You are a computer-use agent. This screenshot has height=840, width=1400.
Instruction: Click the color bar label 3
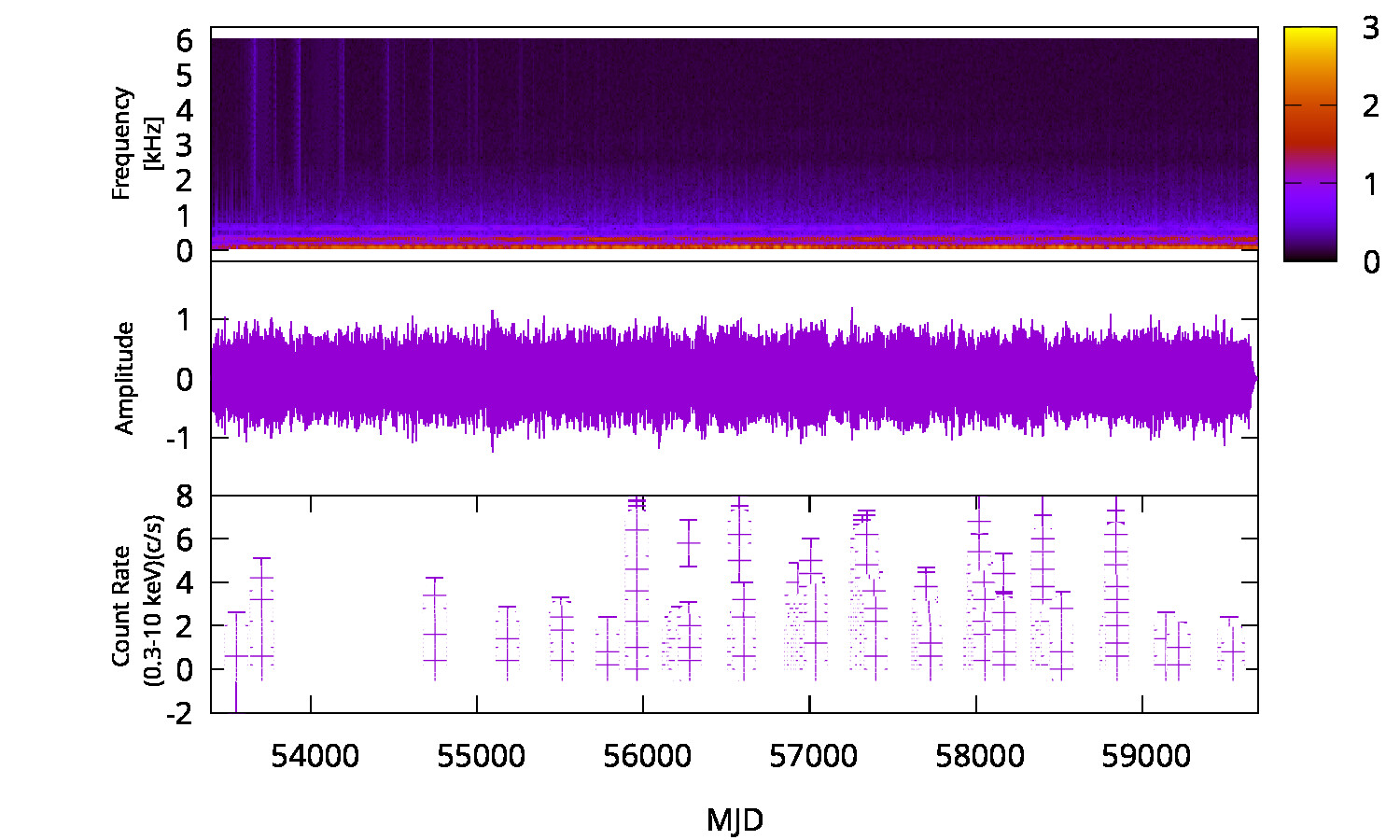1370,28
